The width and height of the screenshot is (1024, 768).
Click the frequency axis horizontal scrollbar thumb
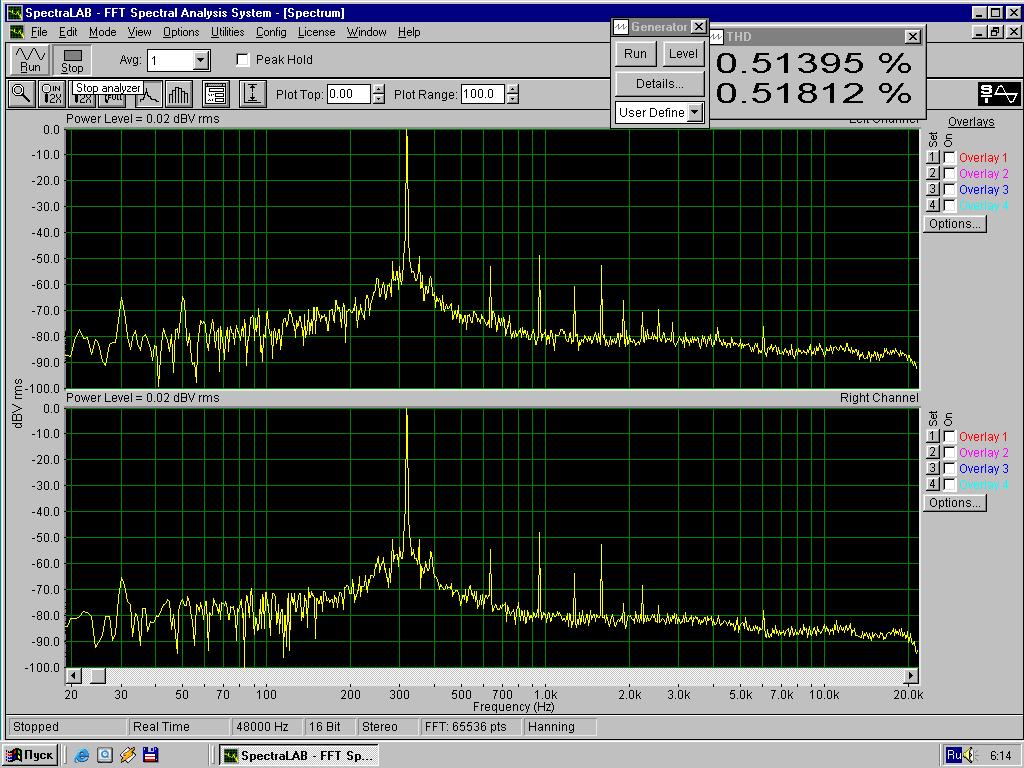[97, 676]
